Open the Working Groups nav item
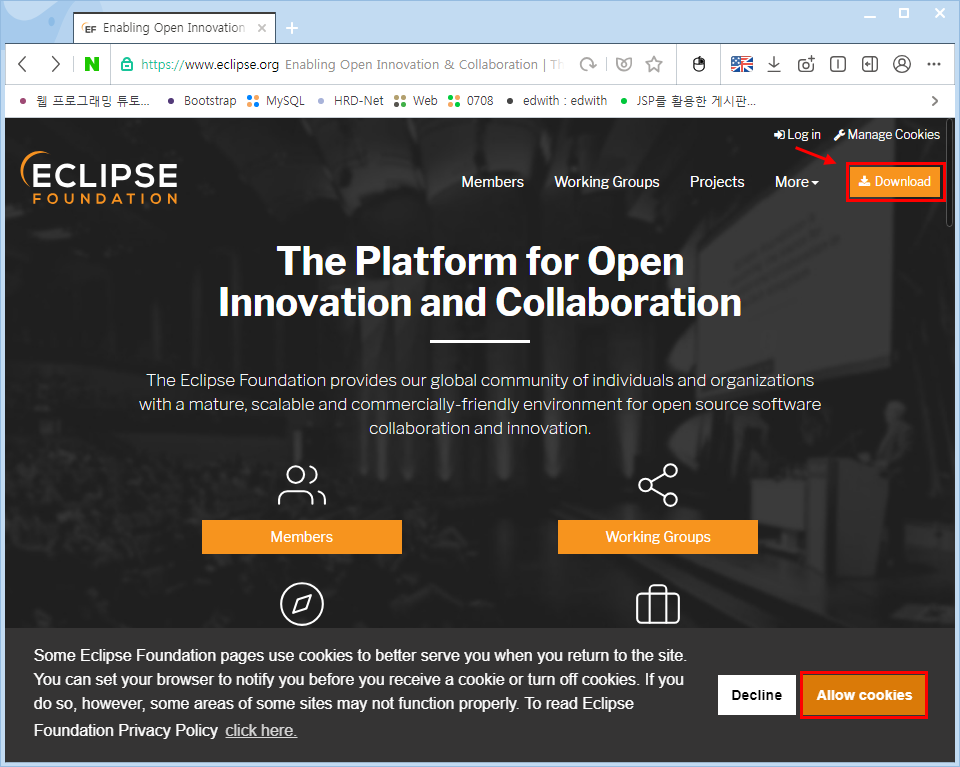960x767 pixels. pos(607,182)
